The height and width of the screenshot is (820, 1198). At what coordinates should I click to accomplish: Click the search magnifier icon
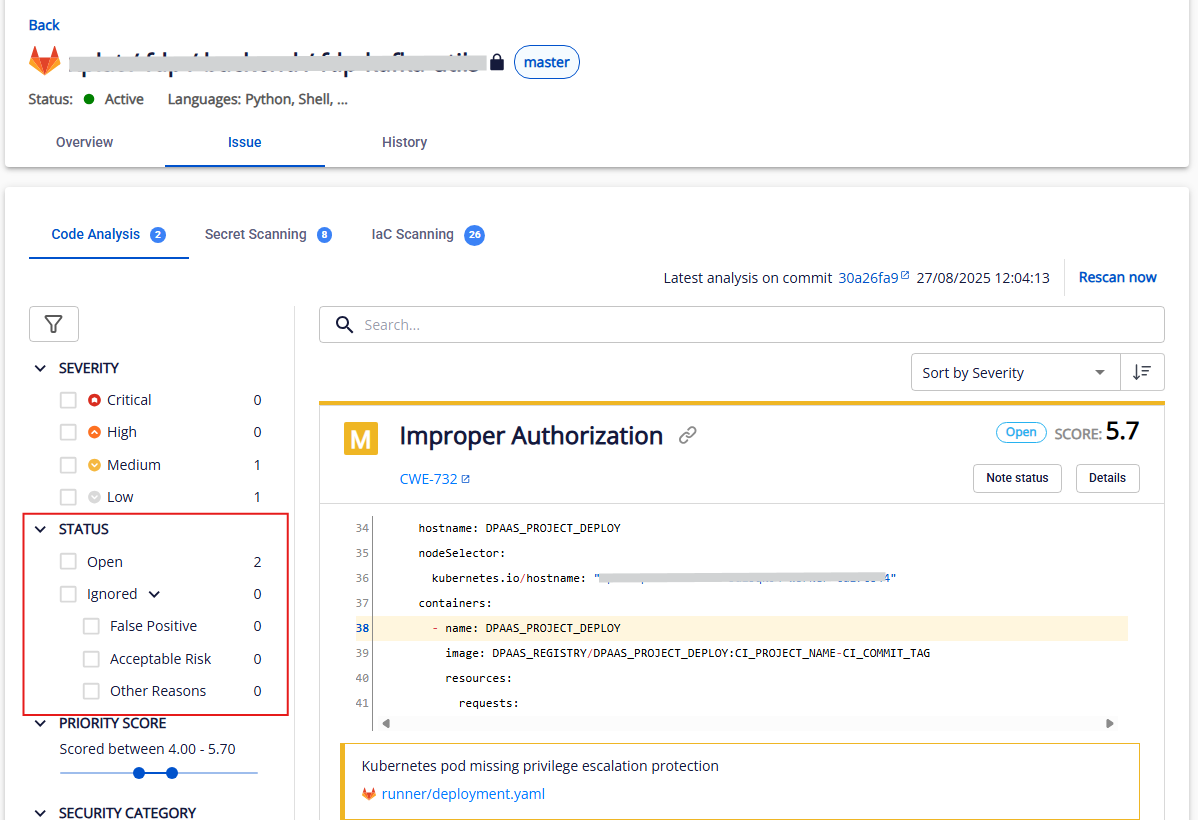345,325
